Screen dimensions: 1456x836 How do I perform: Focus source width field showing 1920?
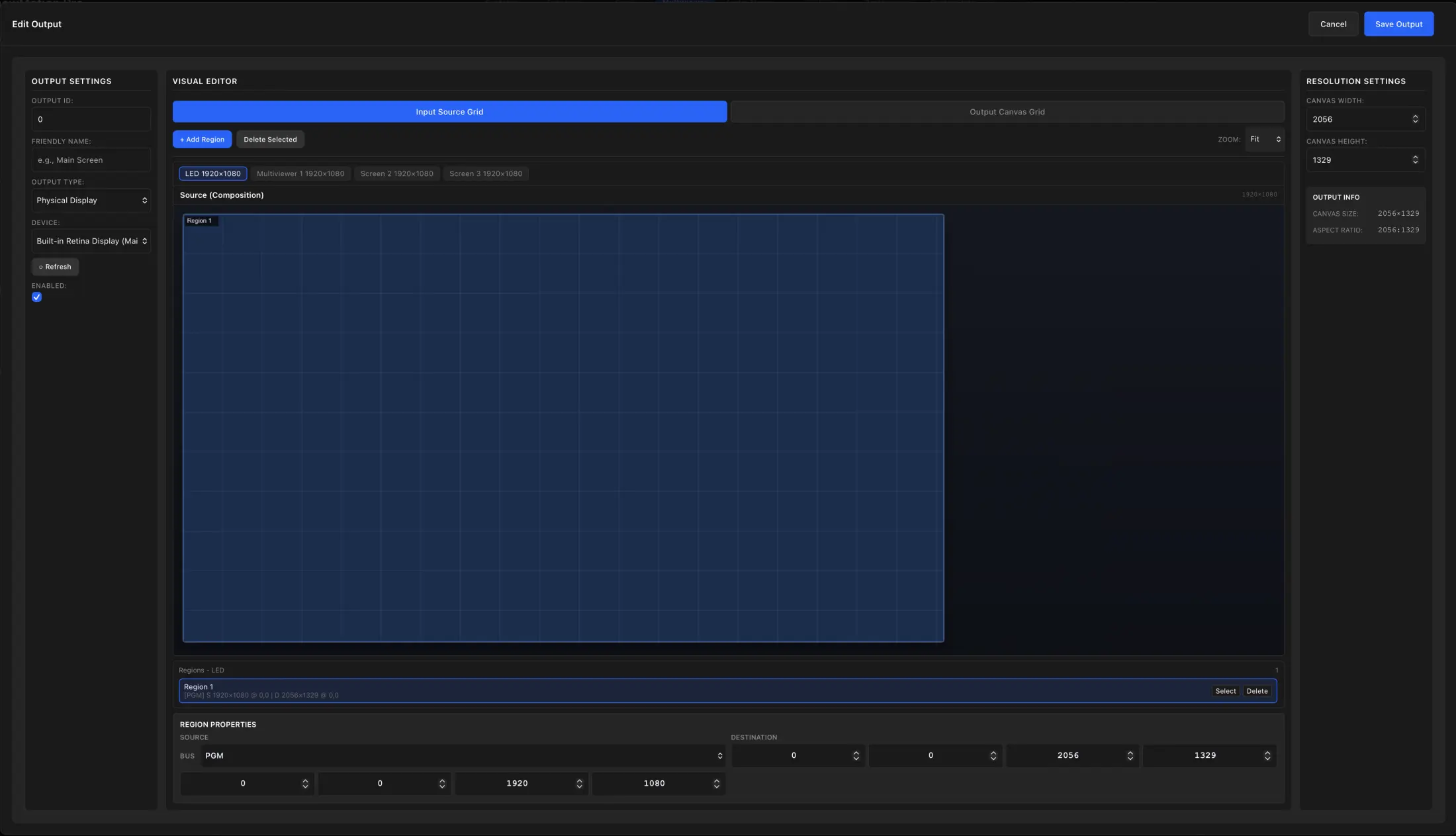pyautogui.click(x=522, y=783)
